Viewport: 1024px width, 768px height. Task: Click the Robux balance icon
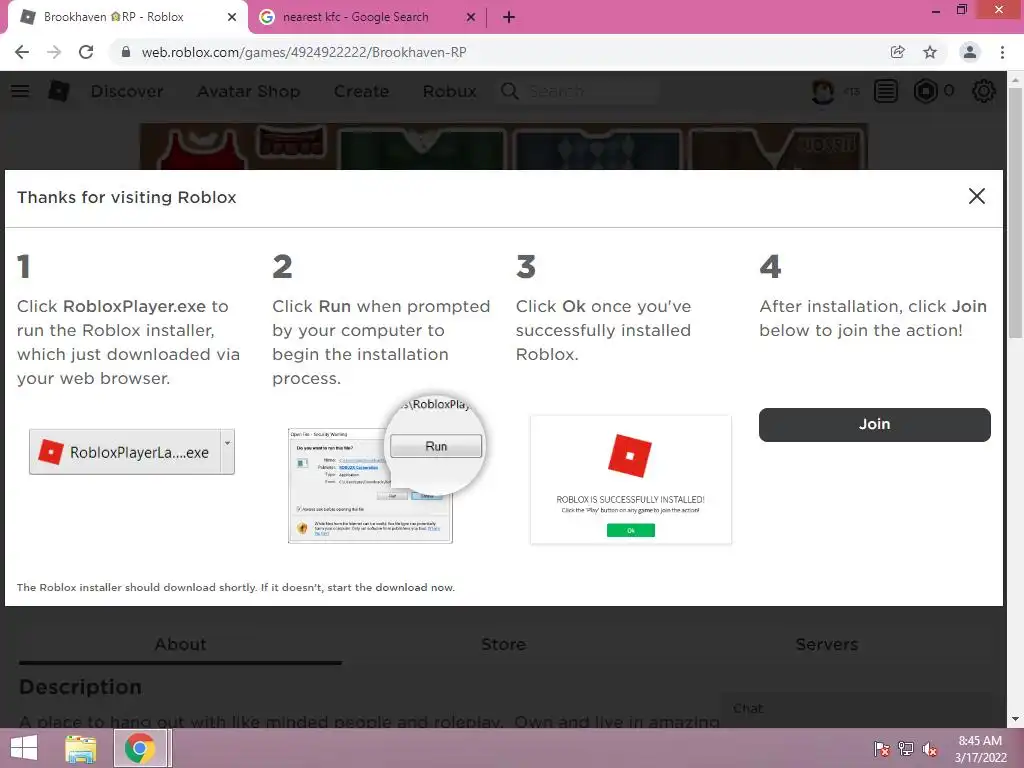[925, 91]
